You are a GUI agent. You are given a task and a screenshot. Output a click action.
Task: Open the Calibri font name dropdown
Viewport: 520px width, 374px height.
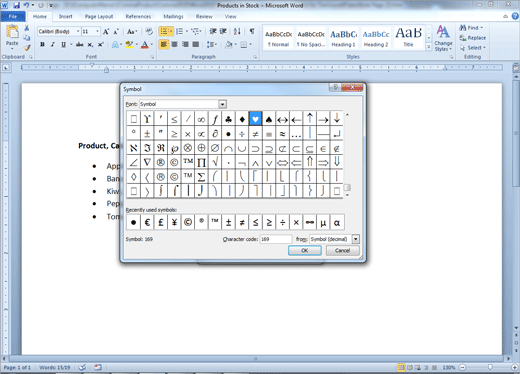[x=78, y=31]
